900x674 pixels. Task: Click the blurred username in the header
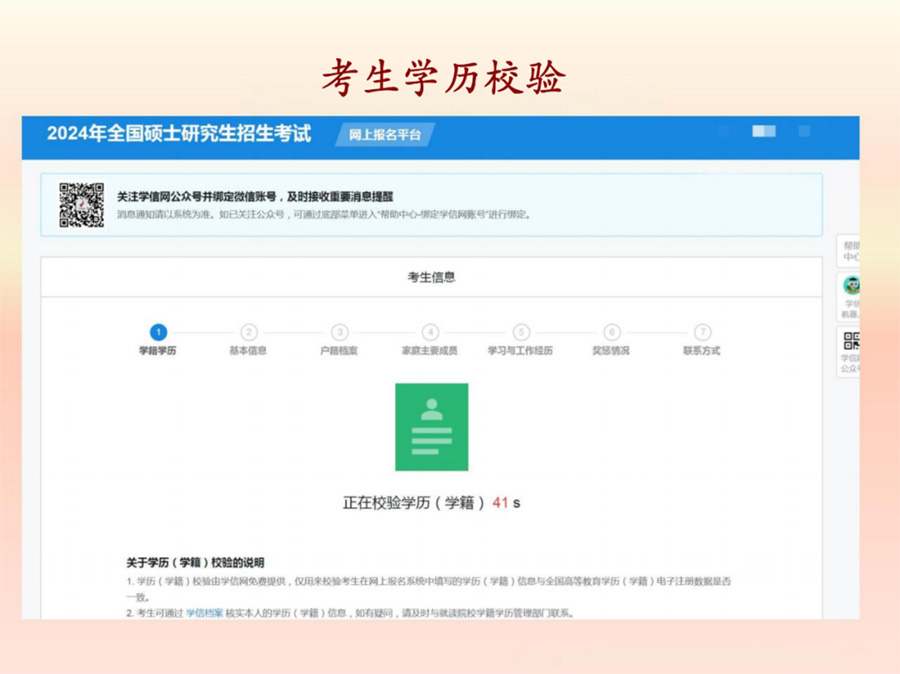(x=763, y=132)
